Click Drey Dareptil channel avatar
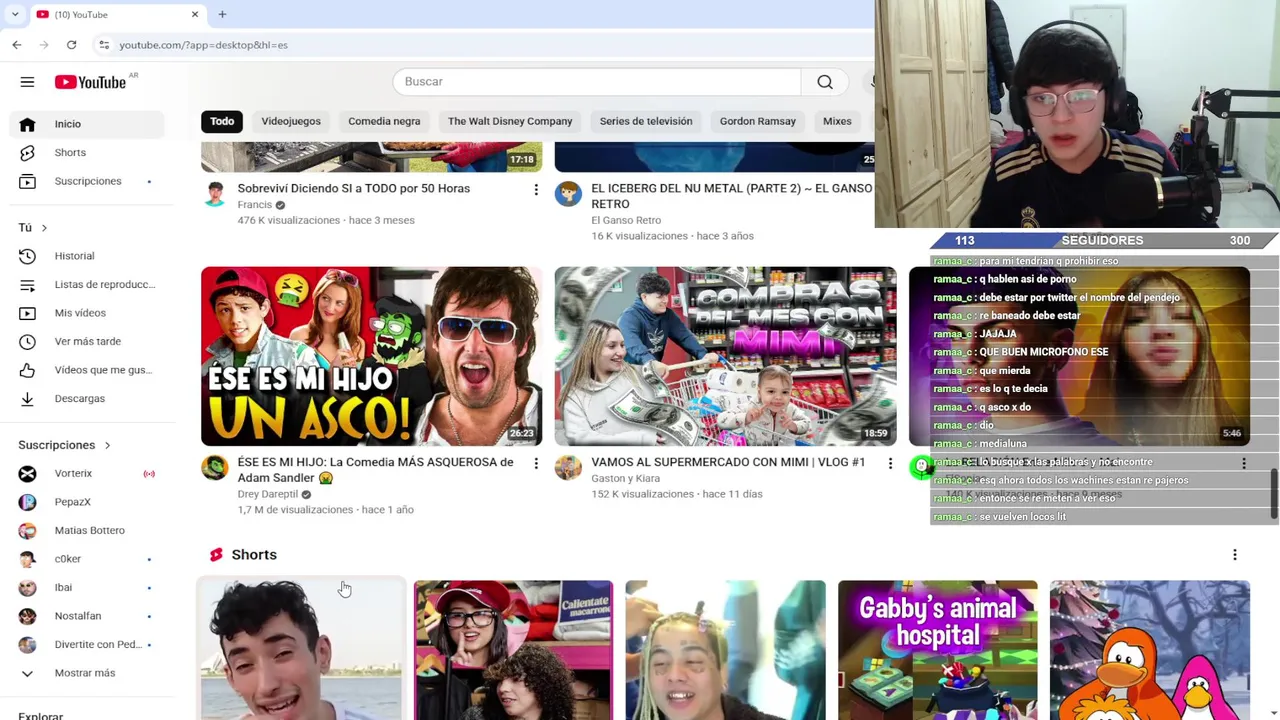The image size is (1280, 720). pos(214,467)
